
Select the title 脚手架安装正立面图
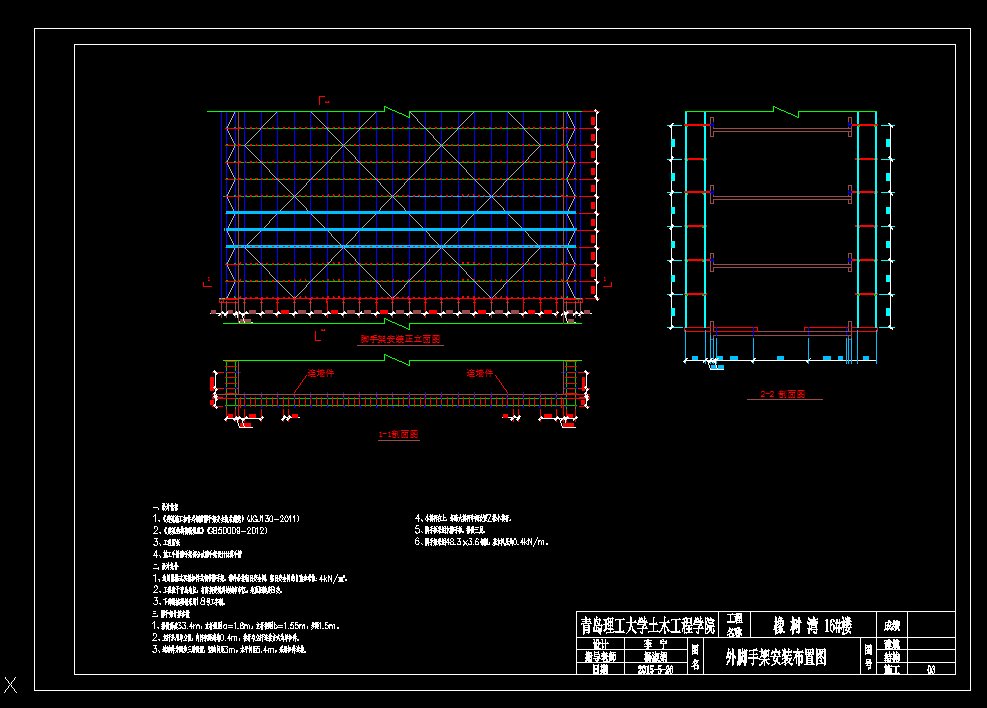tap(400, 339)
